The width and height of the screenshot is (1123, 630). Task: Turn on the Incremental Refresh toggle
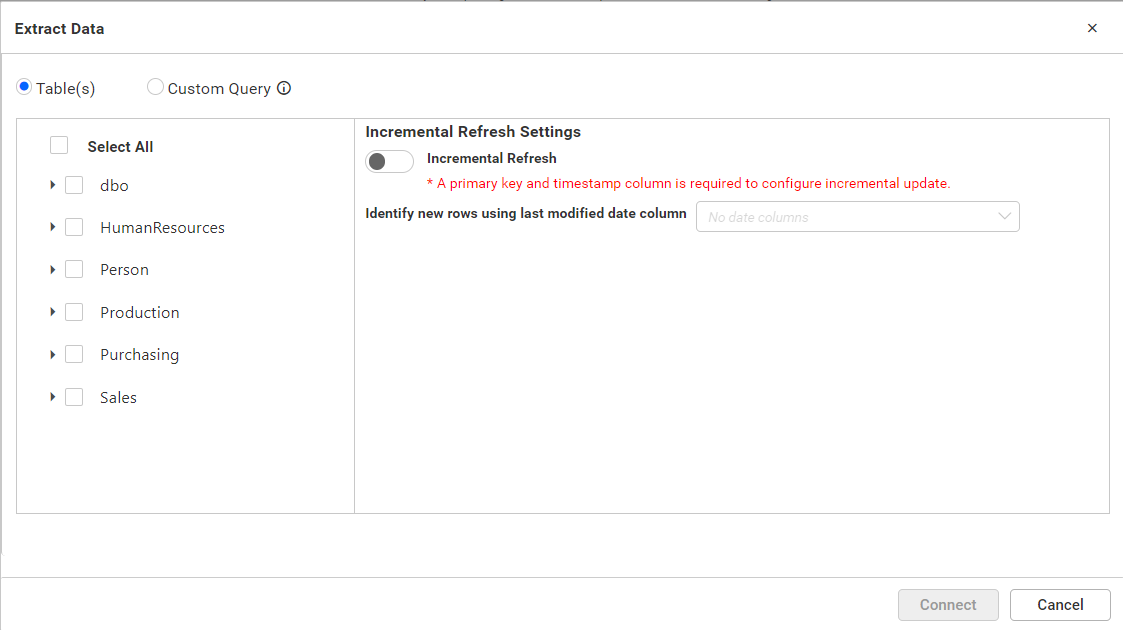pos(389,162)
